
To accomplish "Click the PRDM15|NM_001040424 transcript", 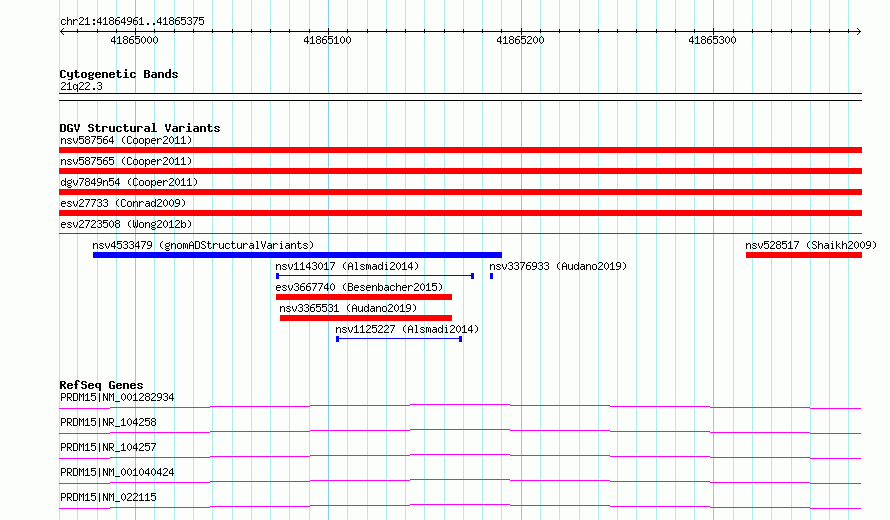I will tap(117, 472).
